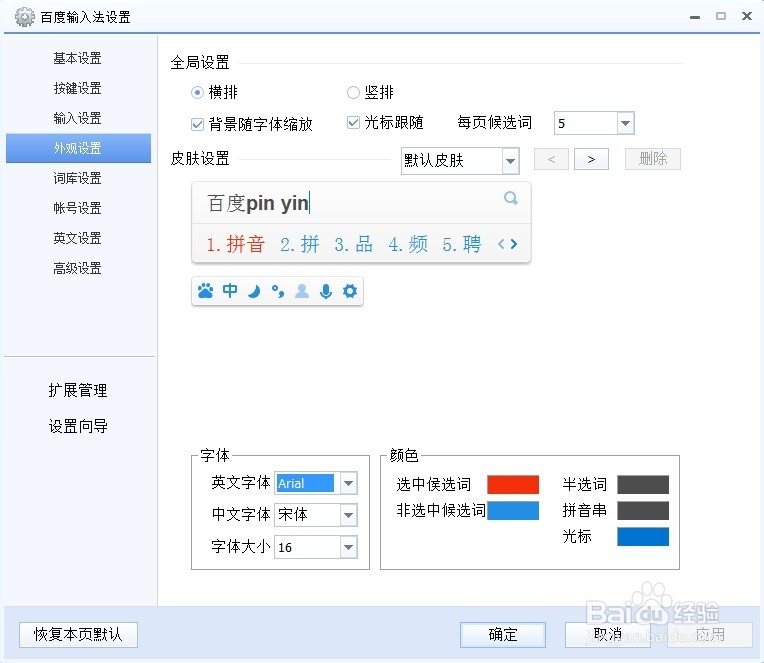The height and width of the screenshot is (663, 764).
Task: Click the blue 非选中候选词 color swatch
Action: (x=513, y=511)
